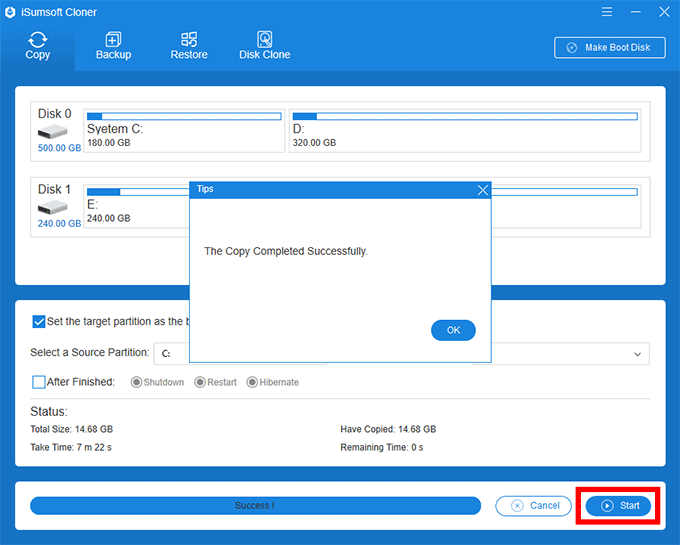This screenshot has height=545, width=680.
Task: Uncheck Set the target partition as boot
Action: [39, 322]
